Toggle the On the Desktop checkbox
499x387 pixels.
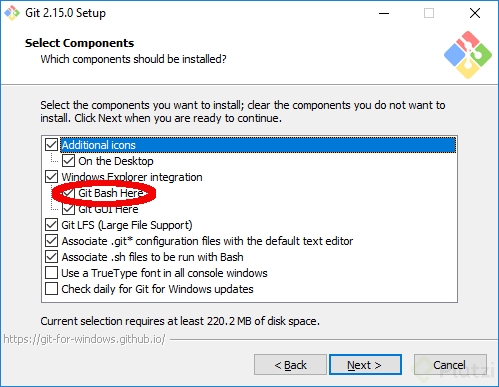(68, 161)
